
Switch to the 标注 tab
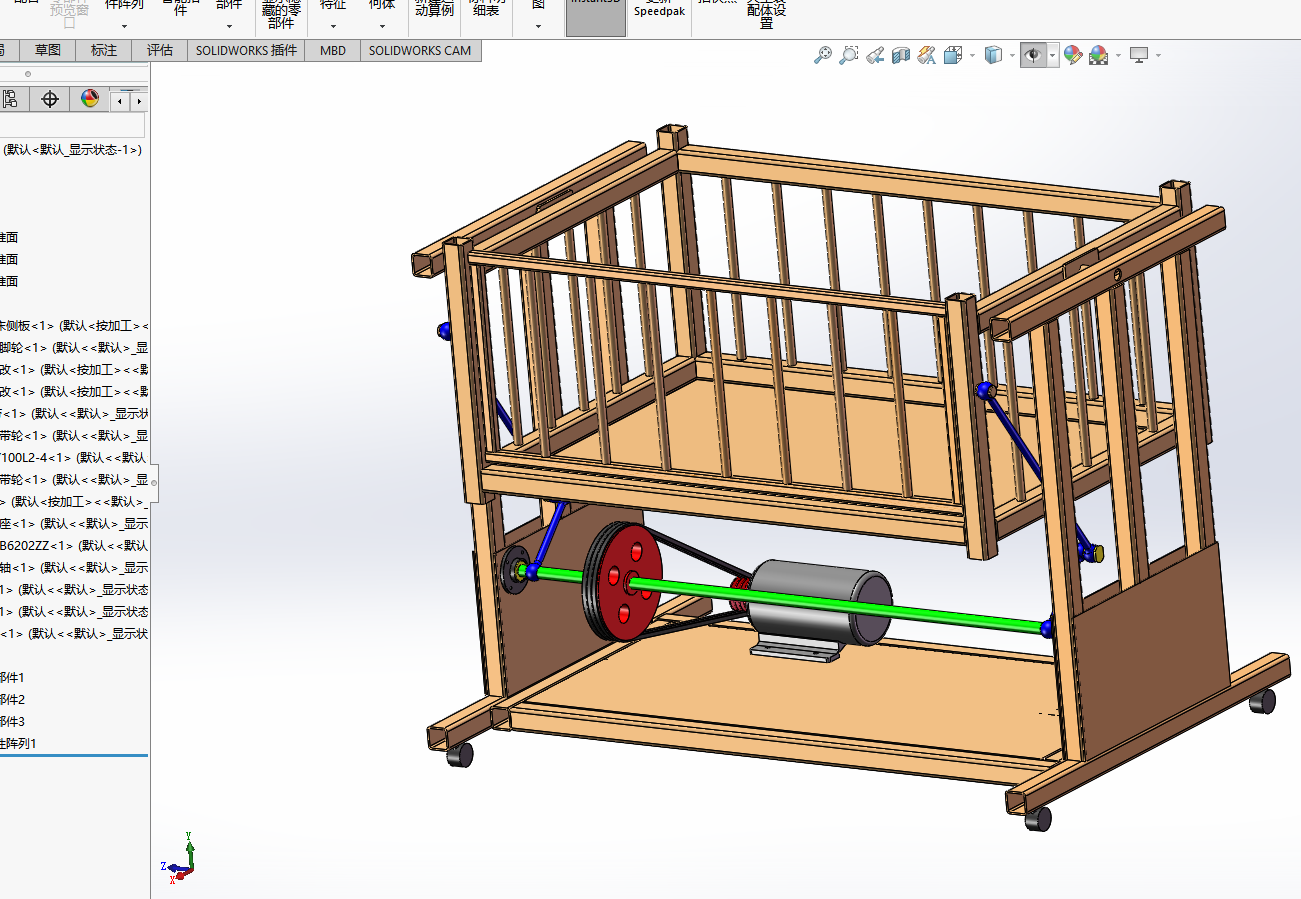pos(104,50)
